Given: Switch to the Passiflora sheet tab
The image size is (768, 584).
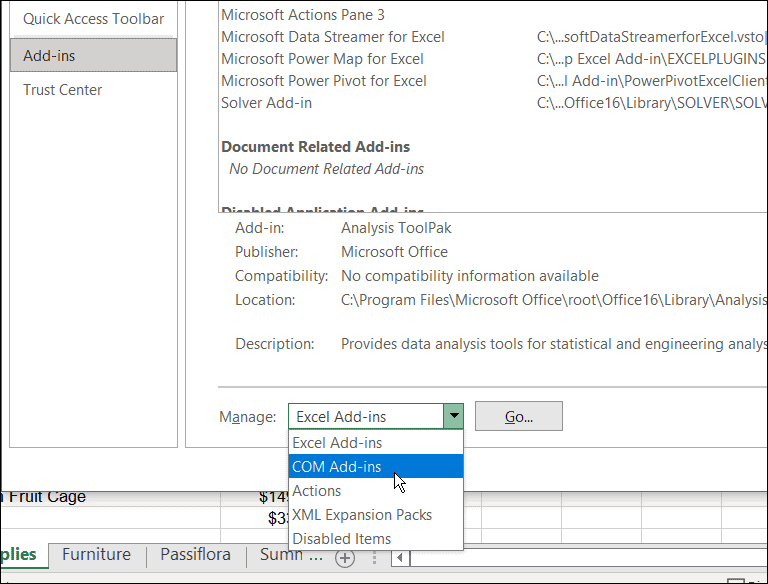Looking at the screenshot, I should (x=195, y=555).
